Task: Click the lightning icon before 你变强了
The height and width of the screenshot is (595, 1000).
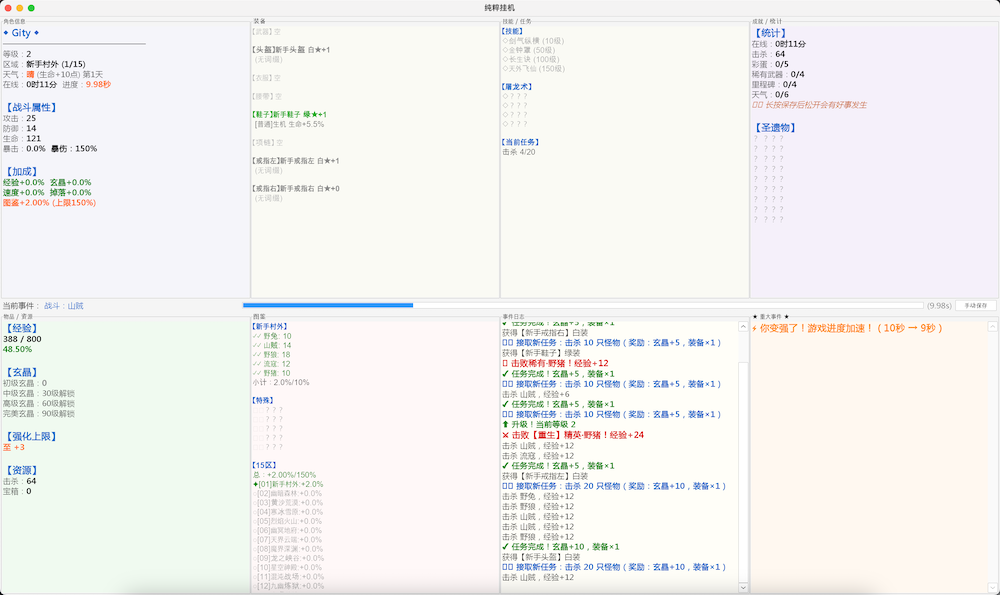Action: click(754, 328)
